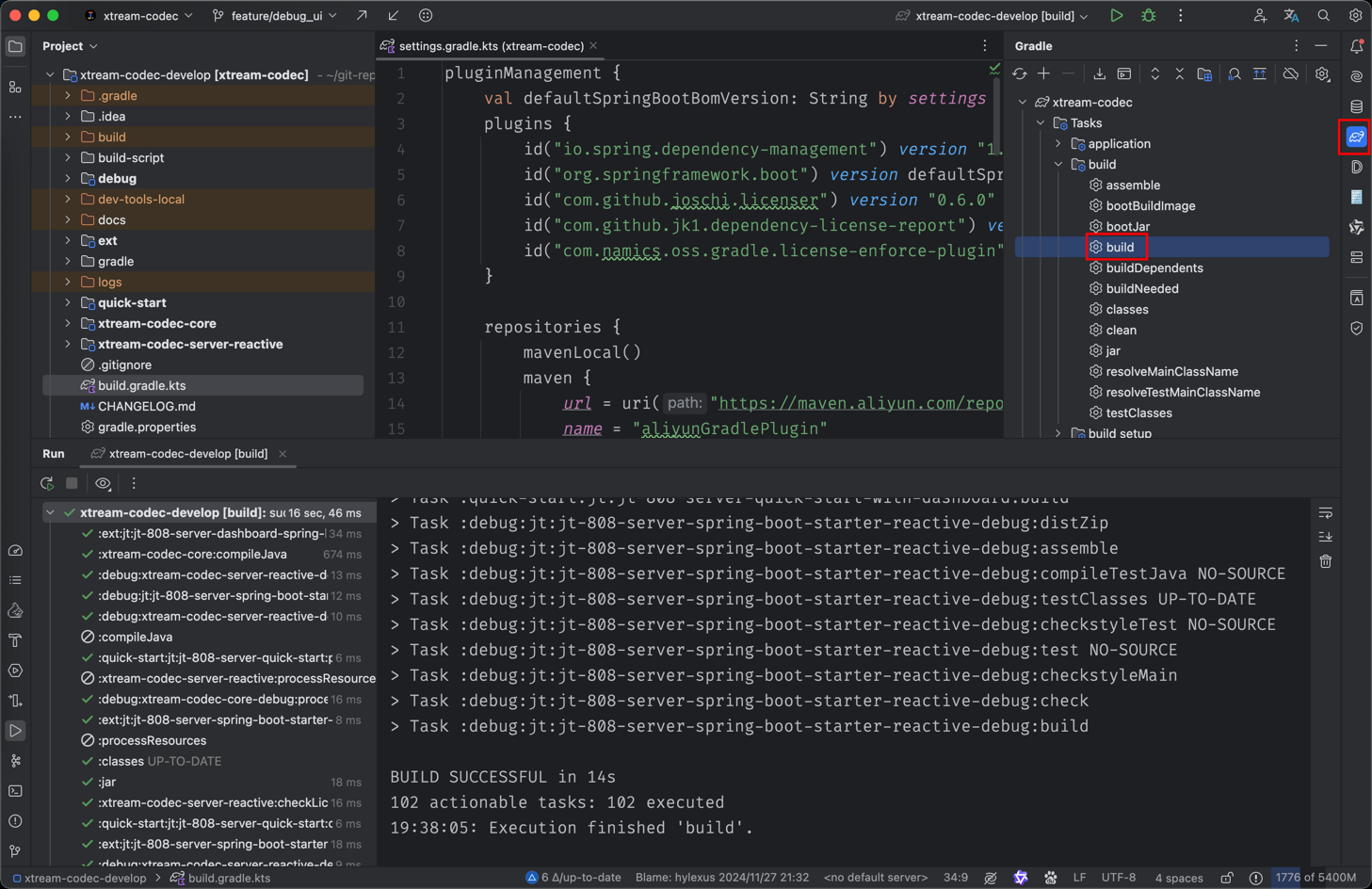
Task: Close the settings.gradle.kts tab
Action: pos(593,46)
